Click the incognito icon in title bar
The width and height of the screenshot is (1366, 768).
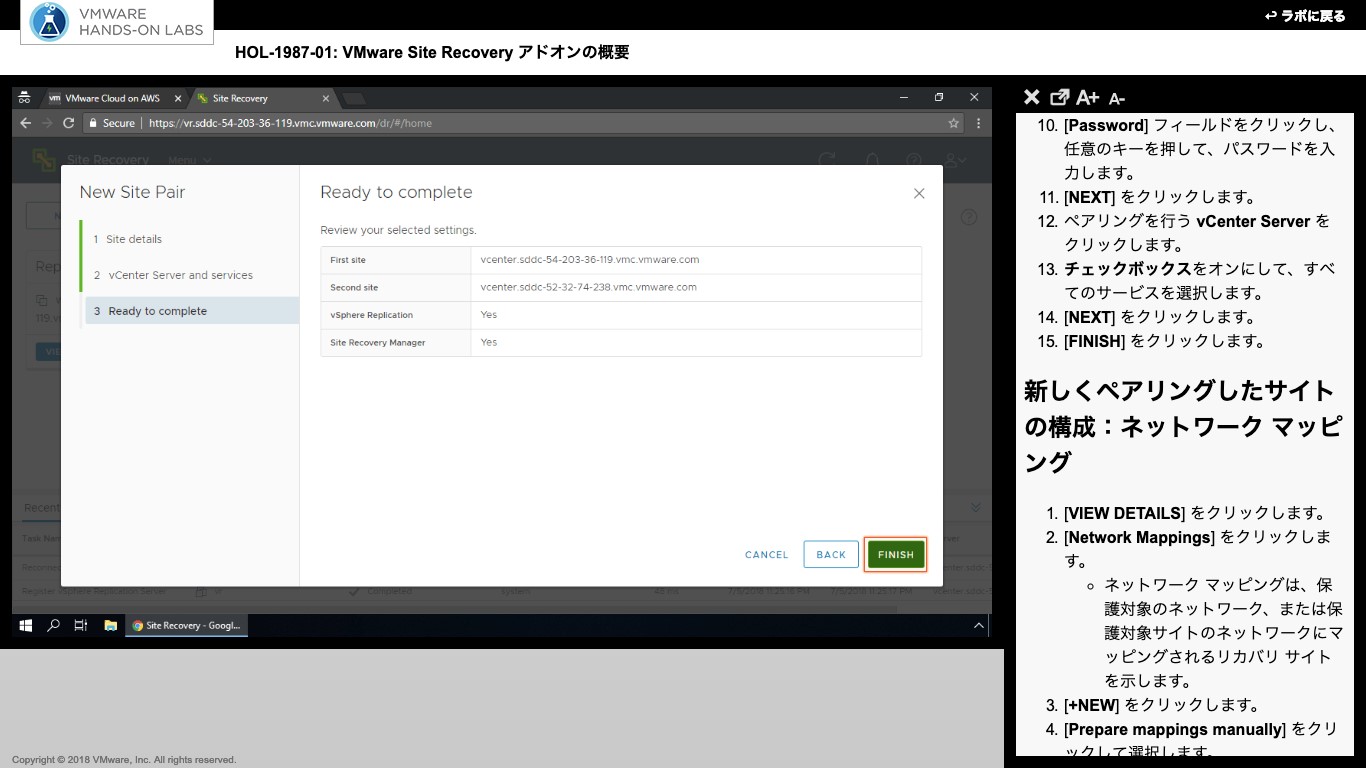pyautogui.click(x=24, y=98)
